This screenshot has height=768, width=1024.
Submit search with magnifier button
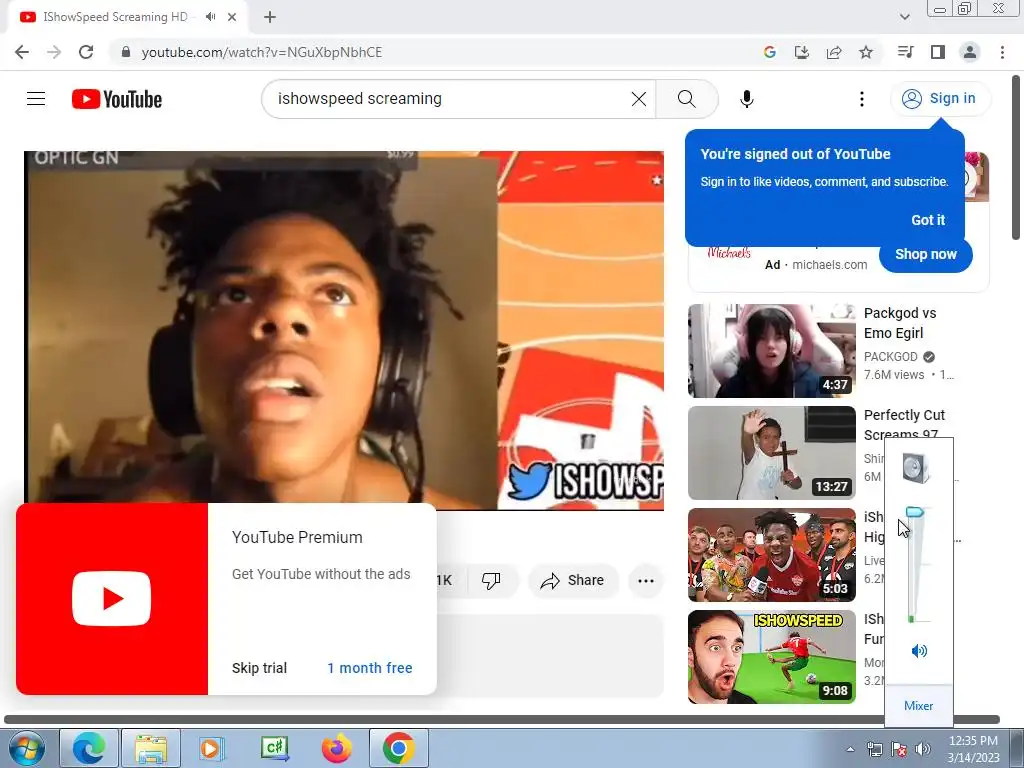686,99
